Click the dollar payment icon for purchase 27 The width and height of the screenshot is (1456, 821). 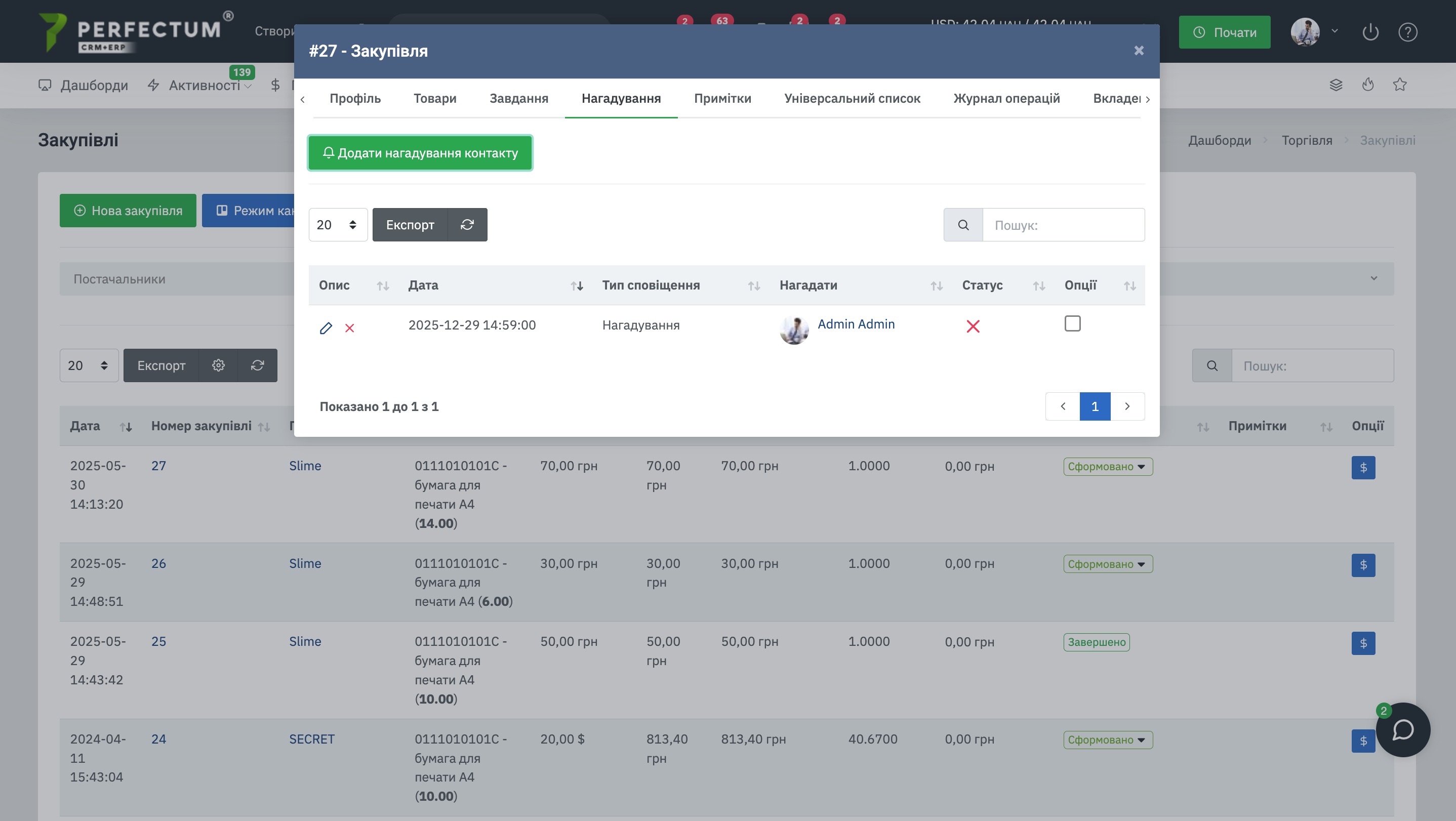tap(1363, 467)
